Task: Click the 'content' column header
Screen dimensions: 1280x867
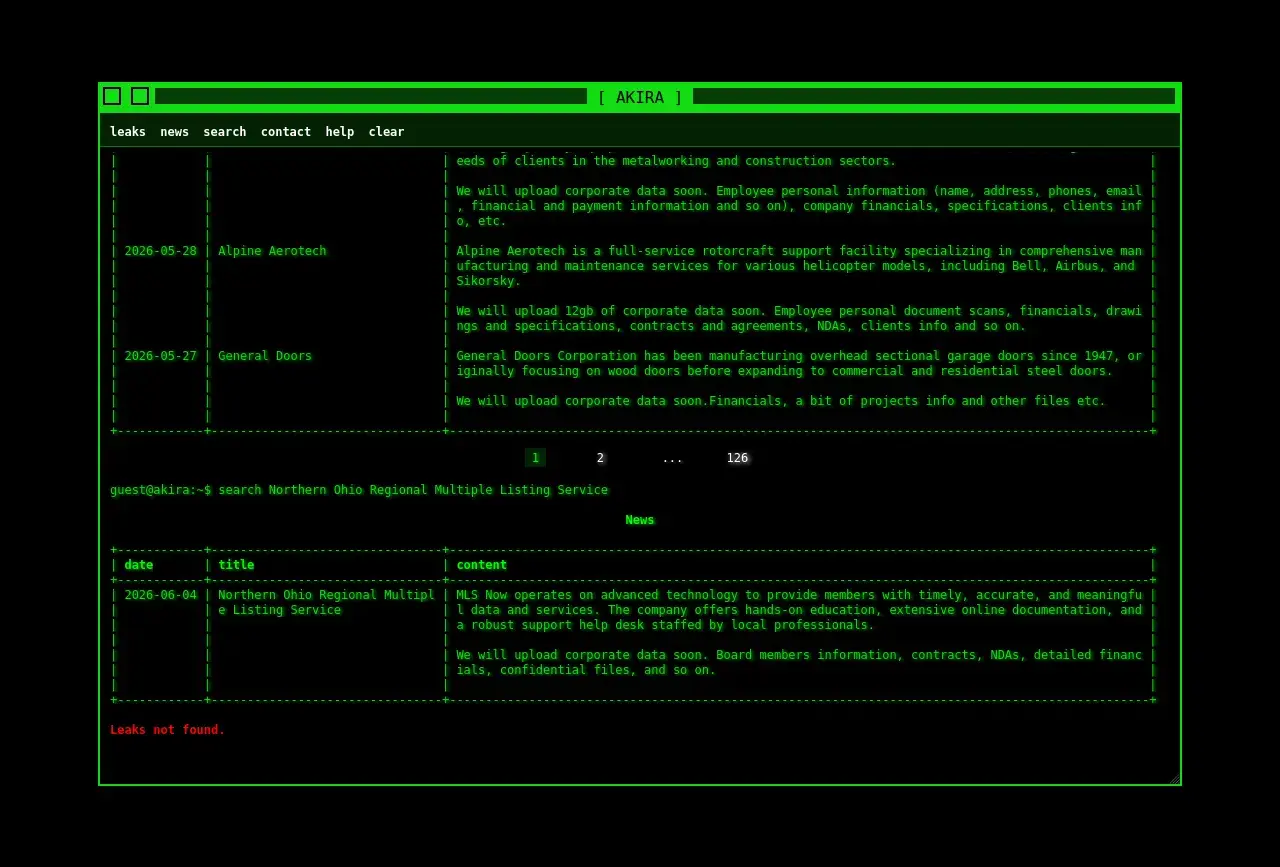Action: click(482, 565)
